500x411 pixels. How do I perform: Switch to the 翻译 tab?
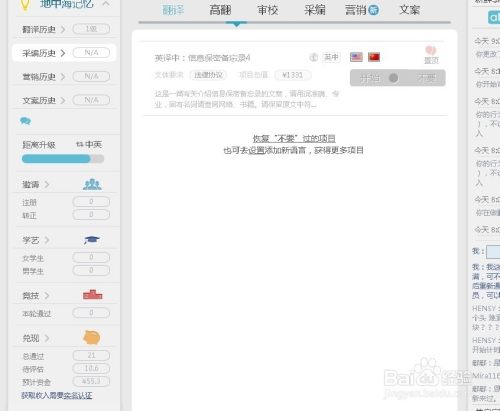pos(173,10)
